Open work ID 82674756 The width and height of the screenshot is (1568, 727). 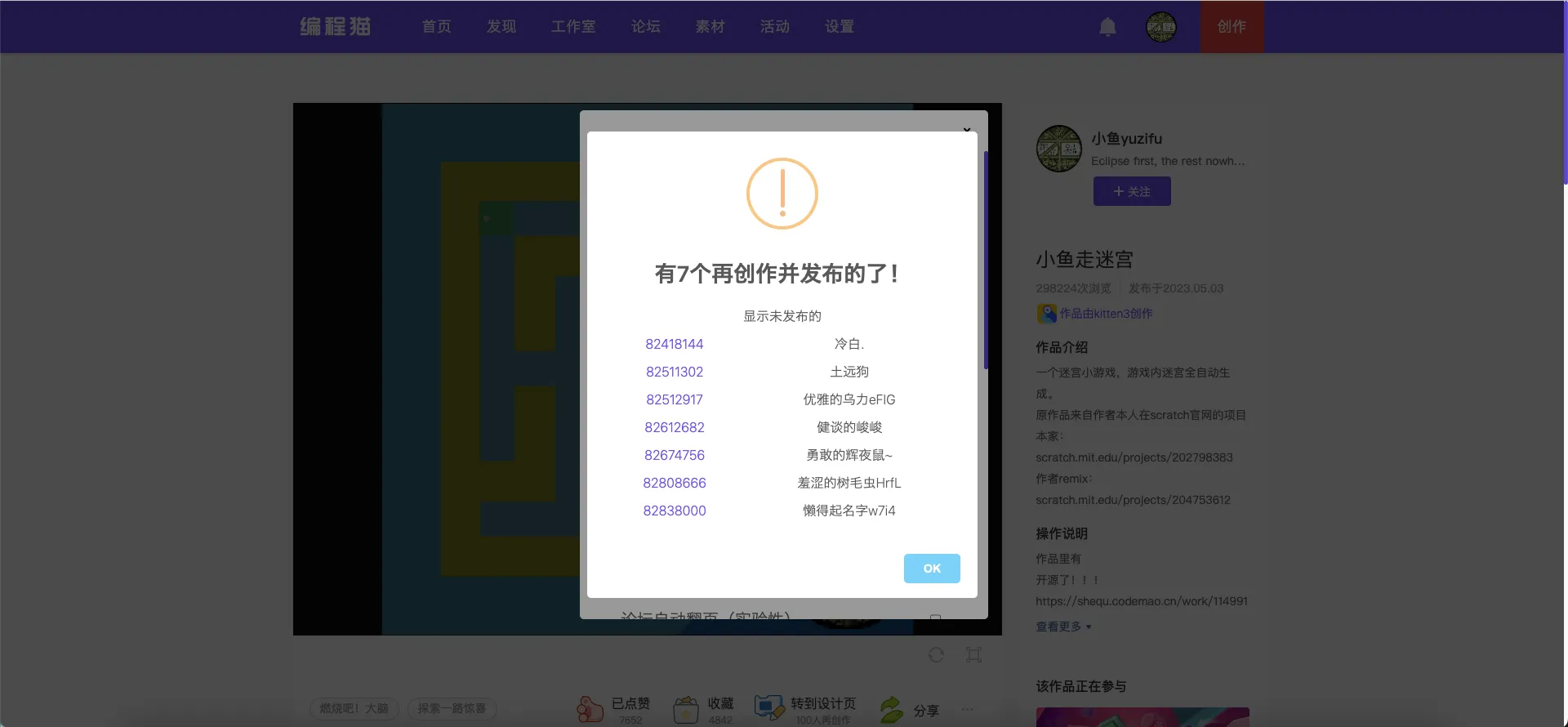click(x=675, y=455)
